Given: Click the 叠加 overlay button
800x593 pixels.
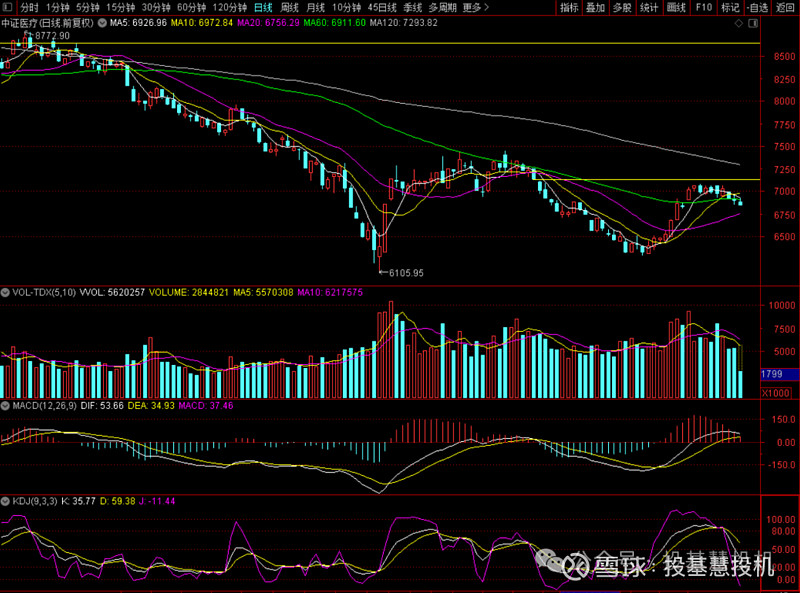Looking at the screenshot, I should click(x=595, y=8).
